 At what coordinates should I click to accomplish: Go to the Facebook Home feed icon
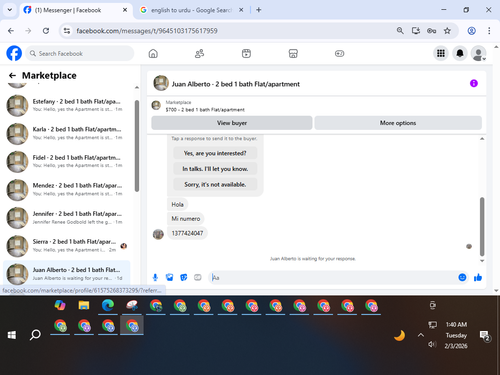(x=153, y=53)
